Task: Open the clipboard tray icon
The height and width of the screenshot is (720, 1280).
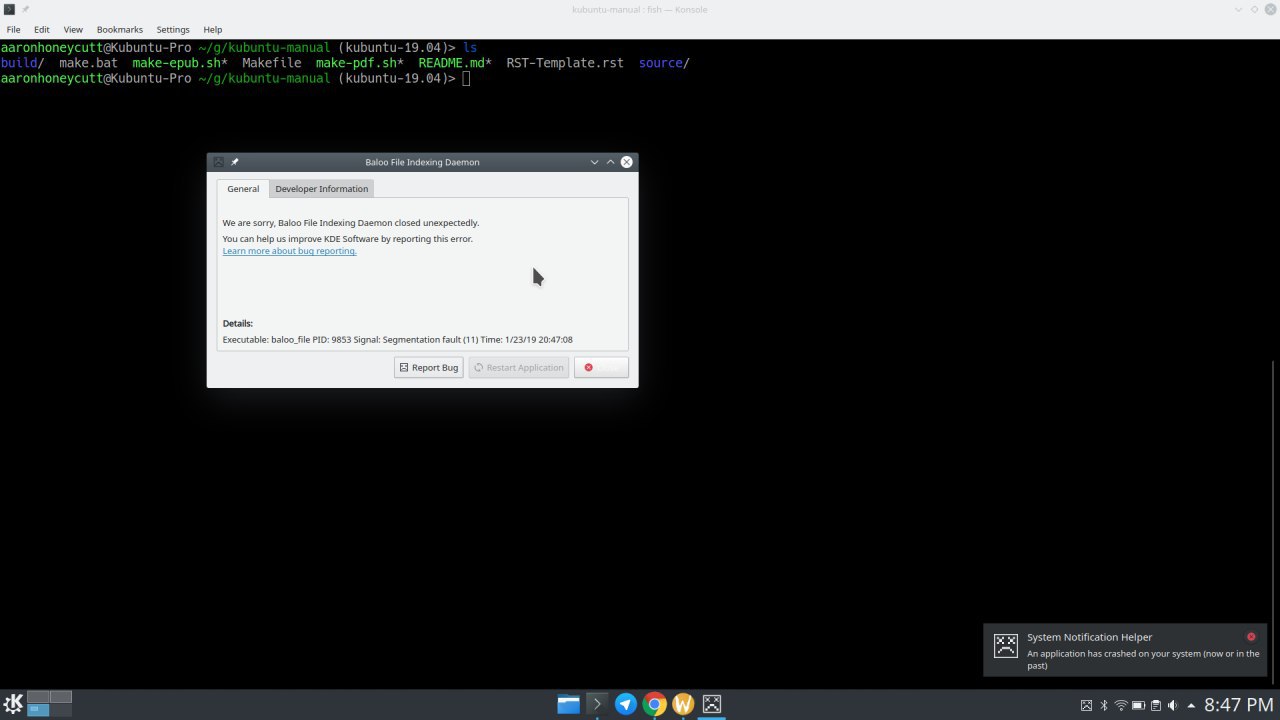Action: click(1155, 705)
